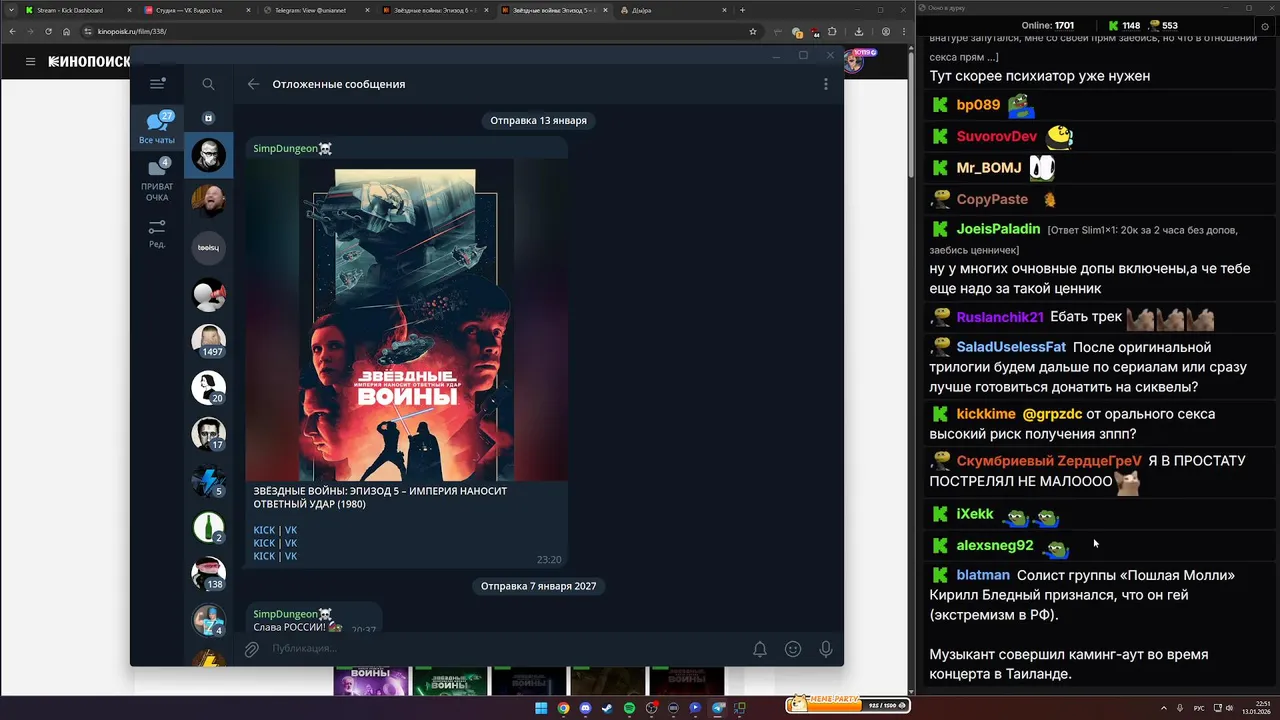Click username bp089 in Kick chat

tap(978, 105)
